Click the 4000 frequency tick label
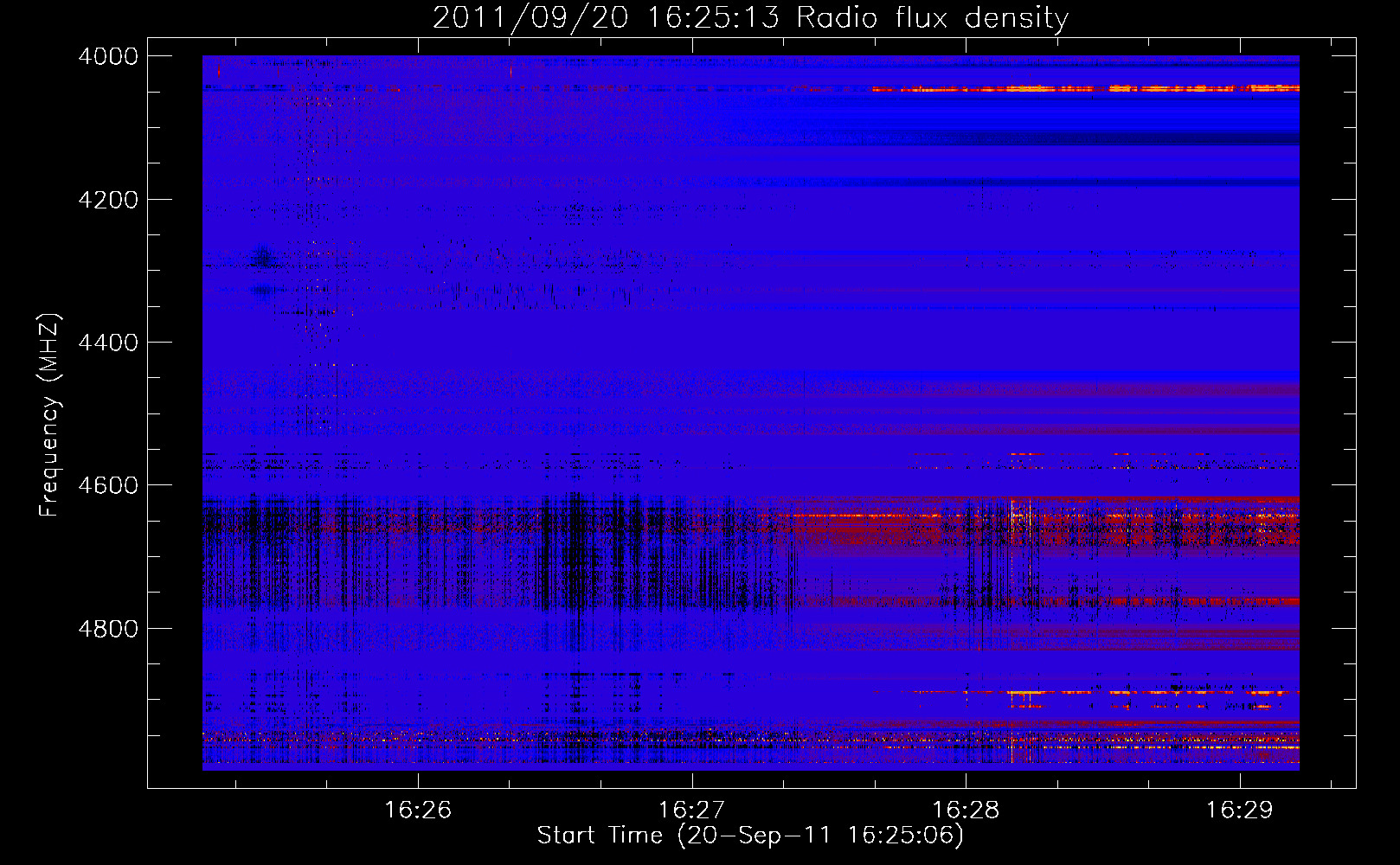1400x865 pixels. (x=108, y=56)
